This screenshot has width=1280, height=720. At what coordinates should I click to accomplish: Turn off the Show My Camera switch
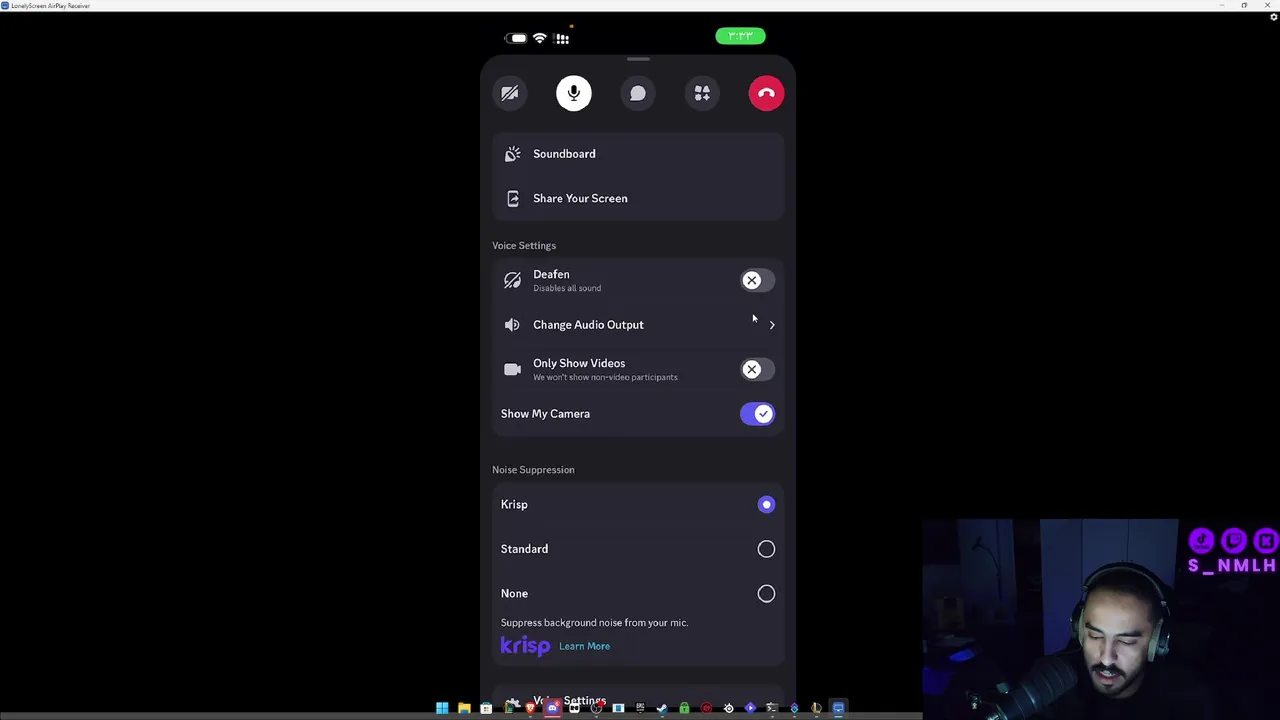point(757,414)
